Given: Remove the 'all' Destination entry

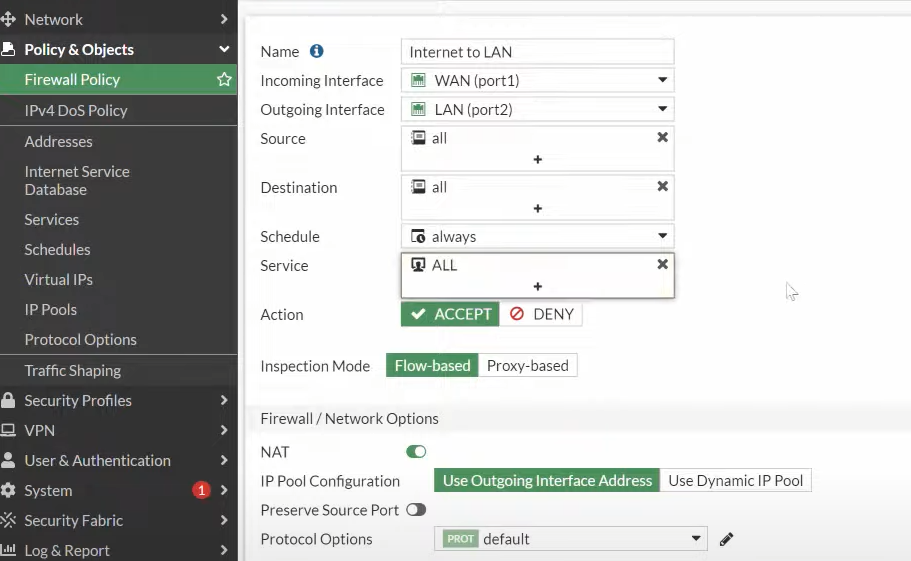Looking at the screenshot, I should [662, 186].
